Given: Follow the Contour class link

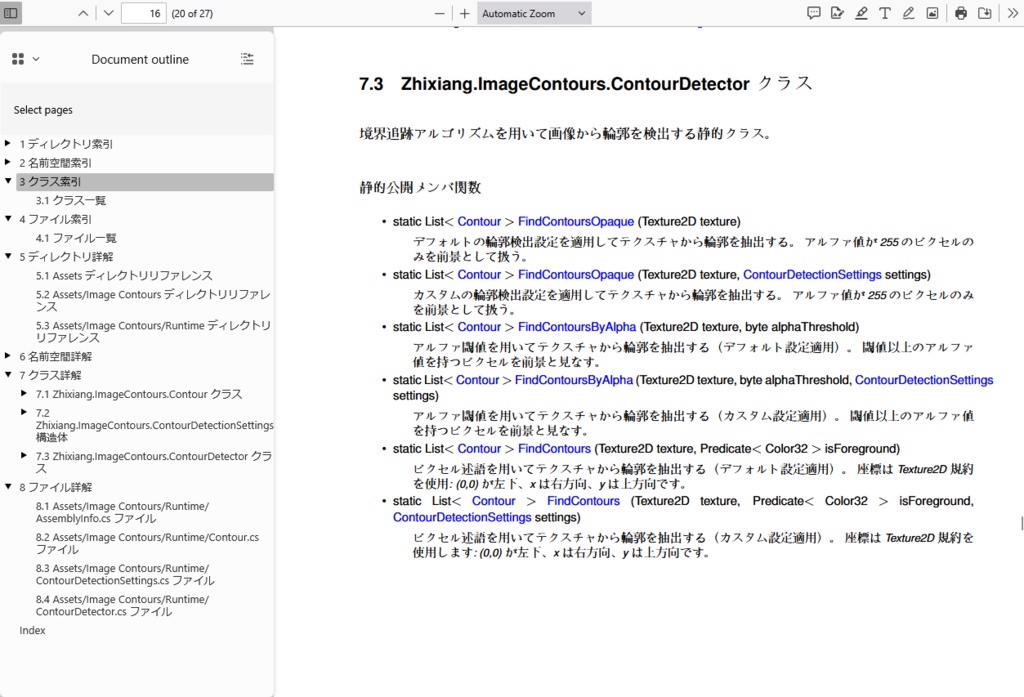Looking at the screenshot, I should tap(479, 221).
